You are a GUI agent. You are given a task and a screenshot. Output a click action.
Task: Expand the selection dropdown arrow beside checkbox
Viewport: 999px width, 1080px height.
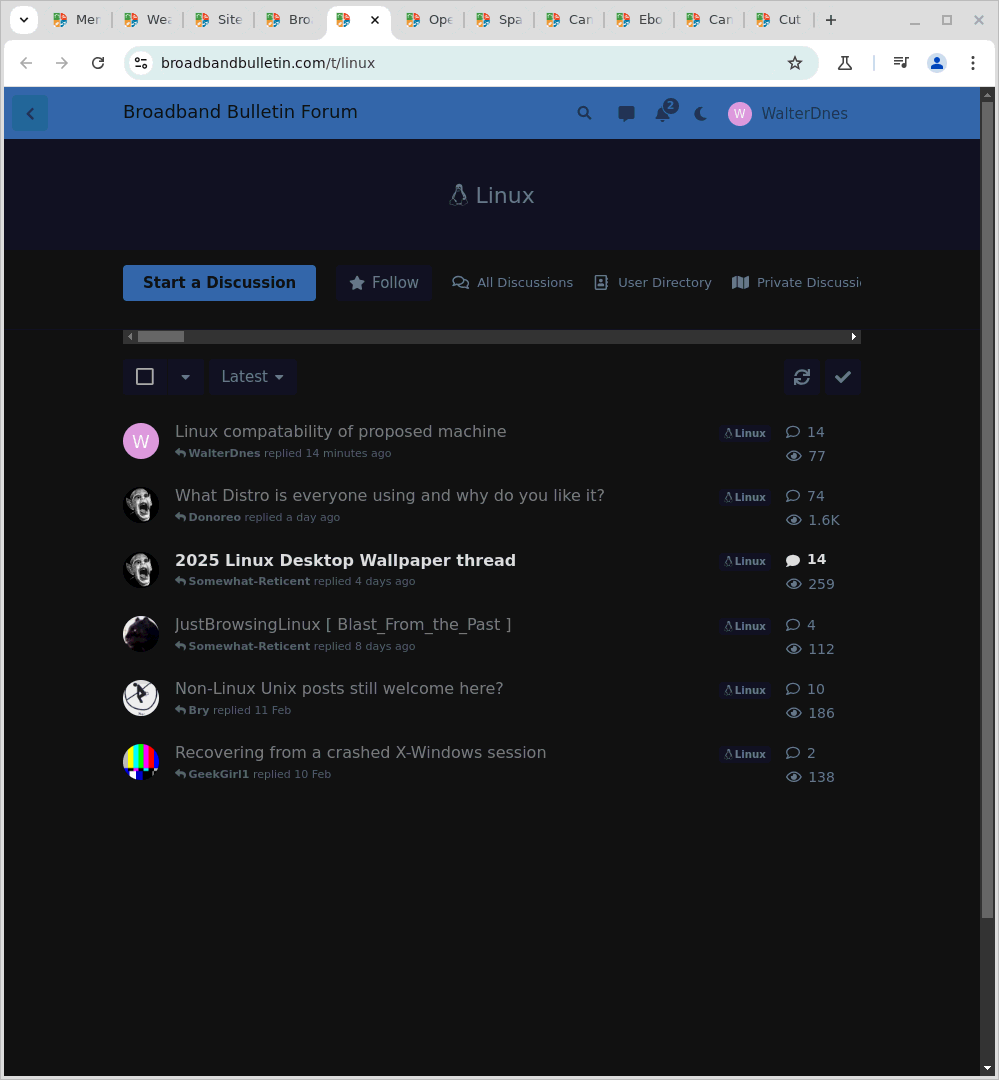coord(185,377)
